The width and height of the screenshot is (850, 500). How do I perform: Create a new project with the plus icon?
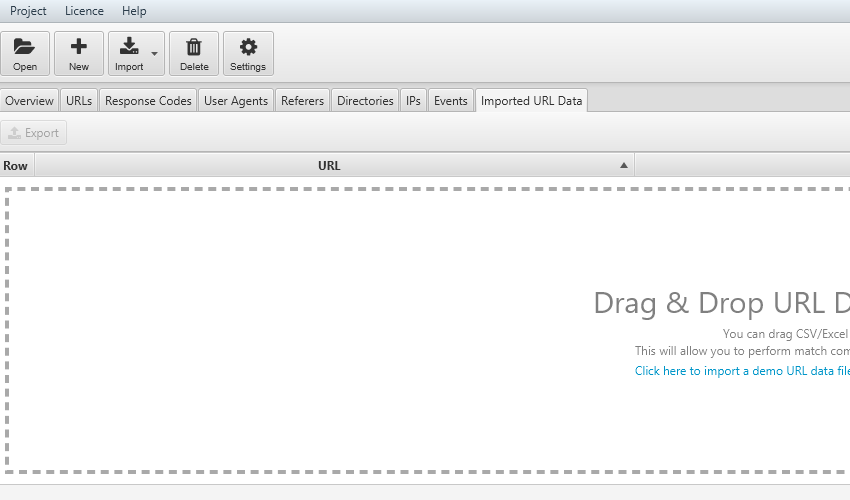point(79,47)
